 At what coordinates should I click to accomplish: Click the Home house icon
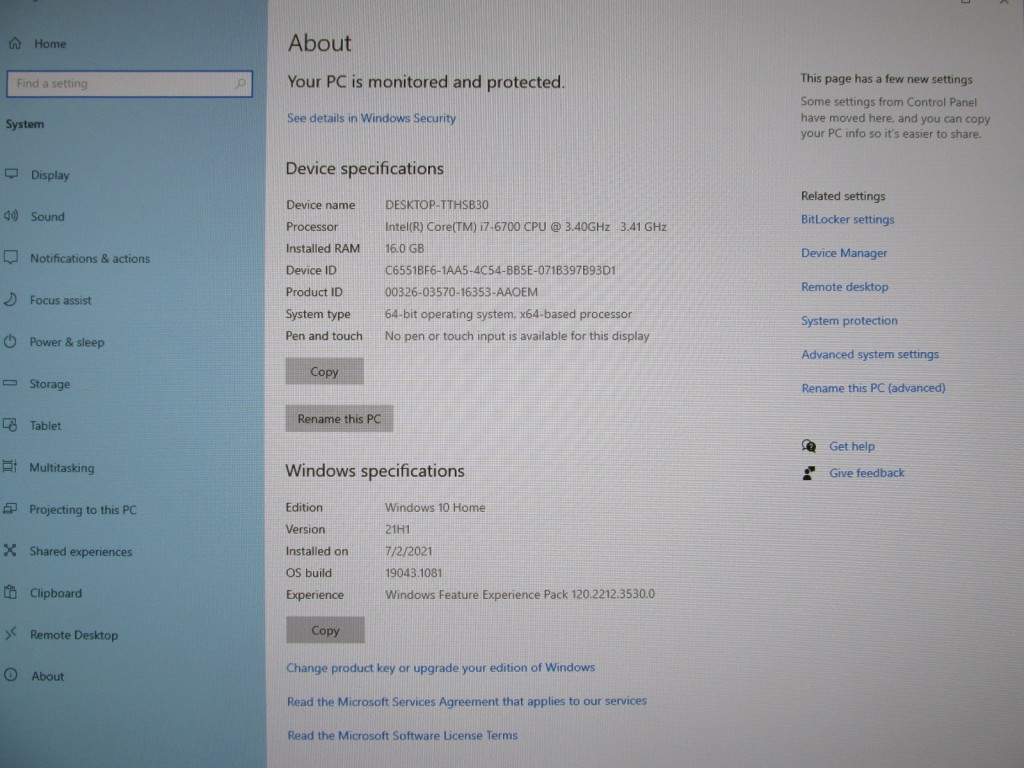point(15,43)
